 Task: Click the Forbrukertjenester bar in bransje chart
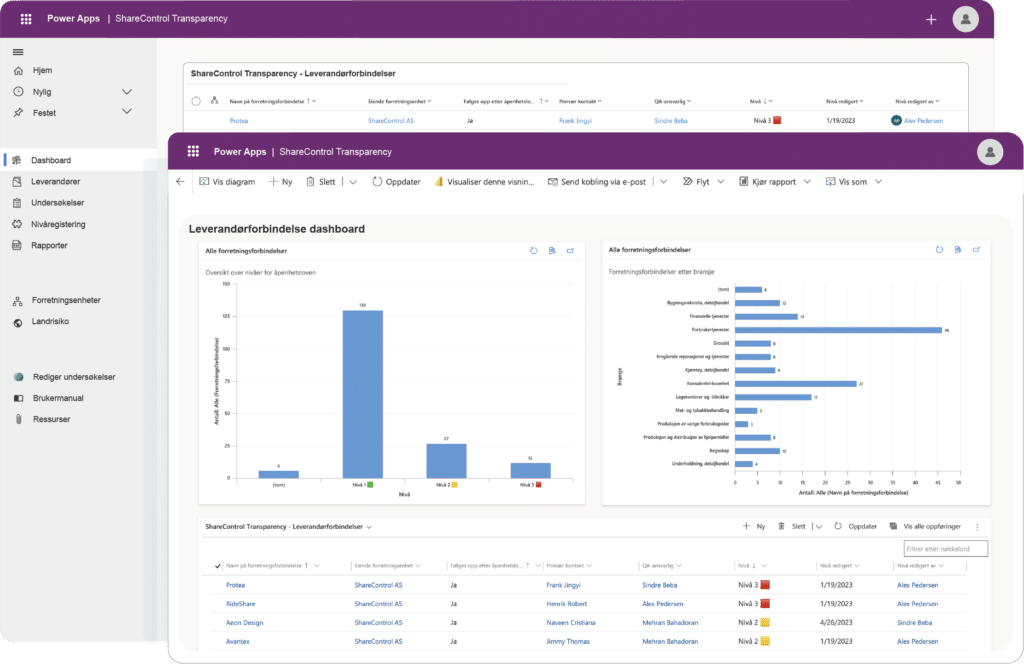(839, 330)
